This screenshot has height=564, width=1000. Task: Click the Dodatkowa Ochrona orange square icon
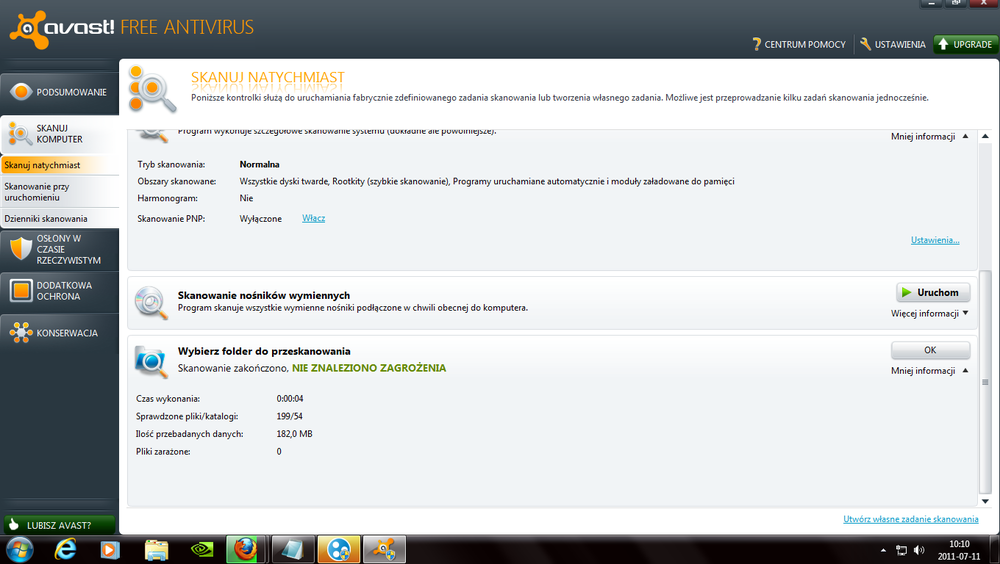[20, 291]
